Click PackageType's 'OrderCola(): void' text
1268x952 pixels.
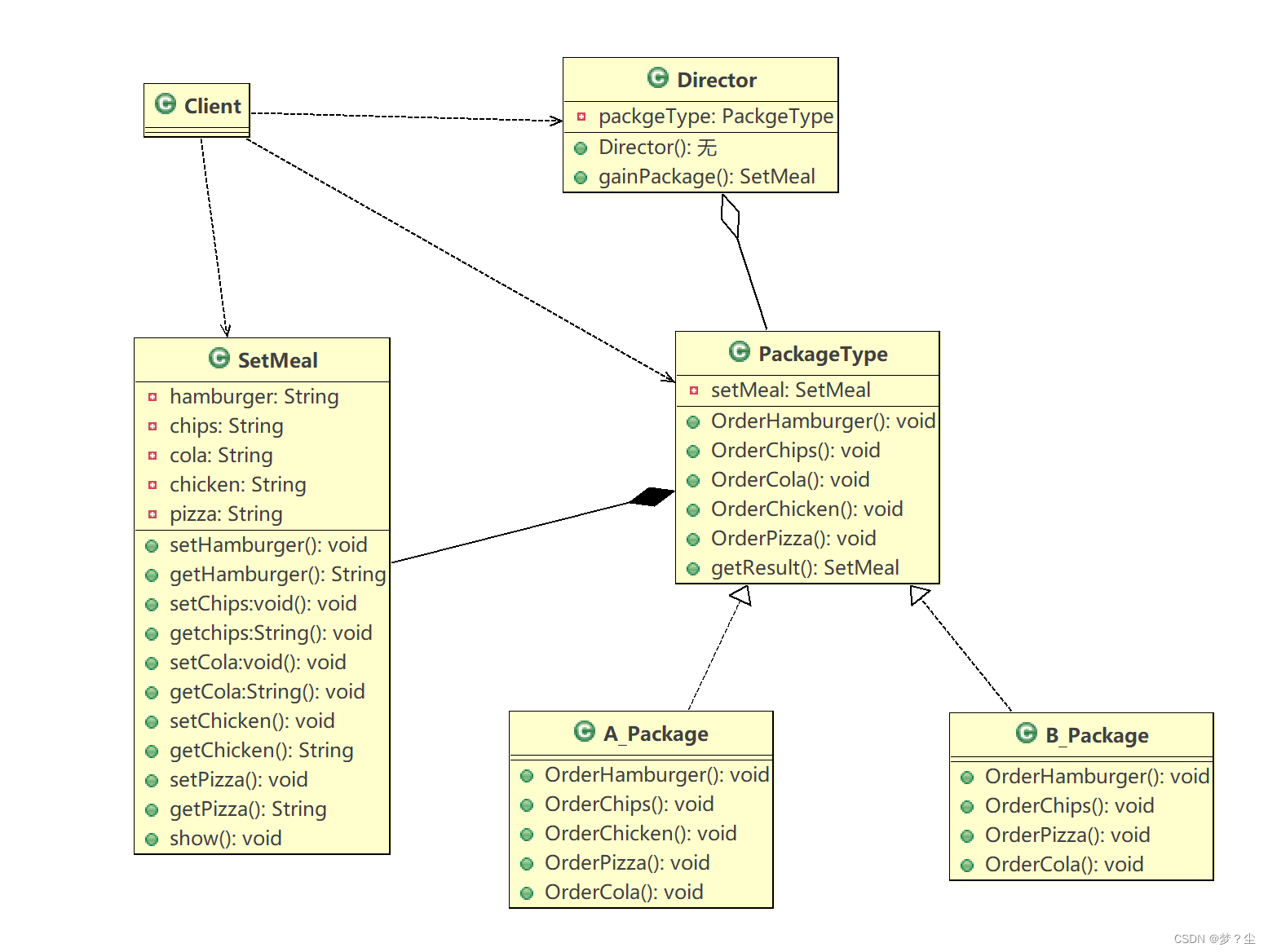point(790,480)
